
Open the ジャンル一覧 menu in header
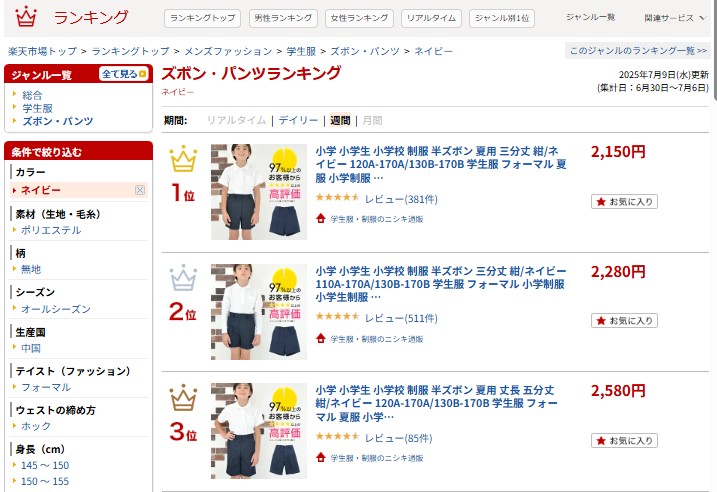coord(590,17)
